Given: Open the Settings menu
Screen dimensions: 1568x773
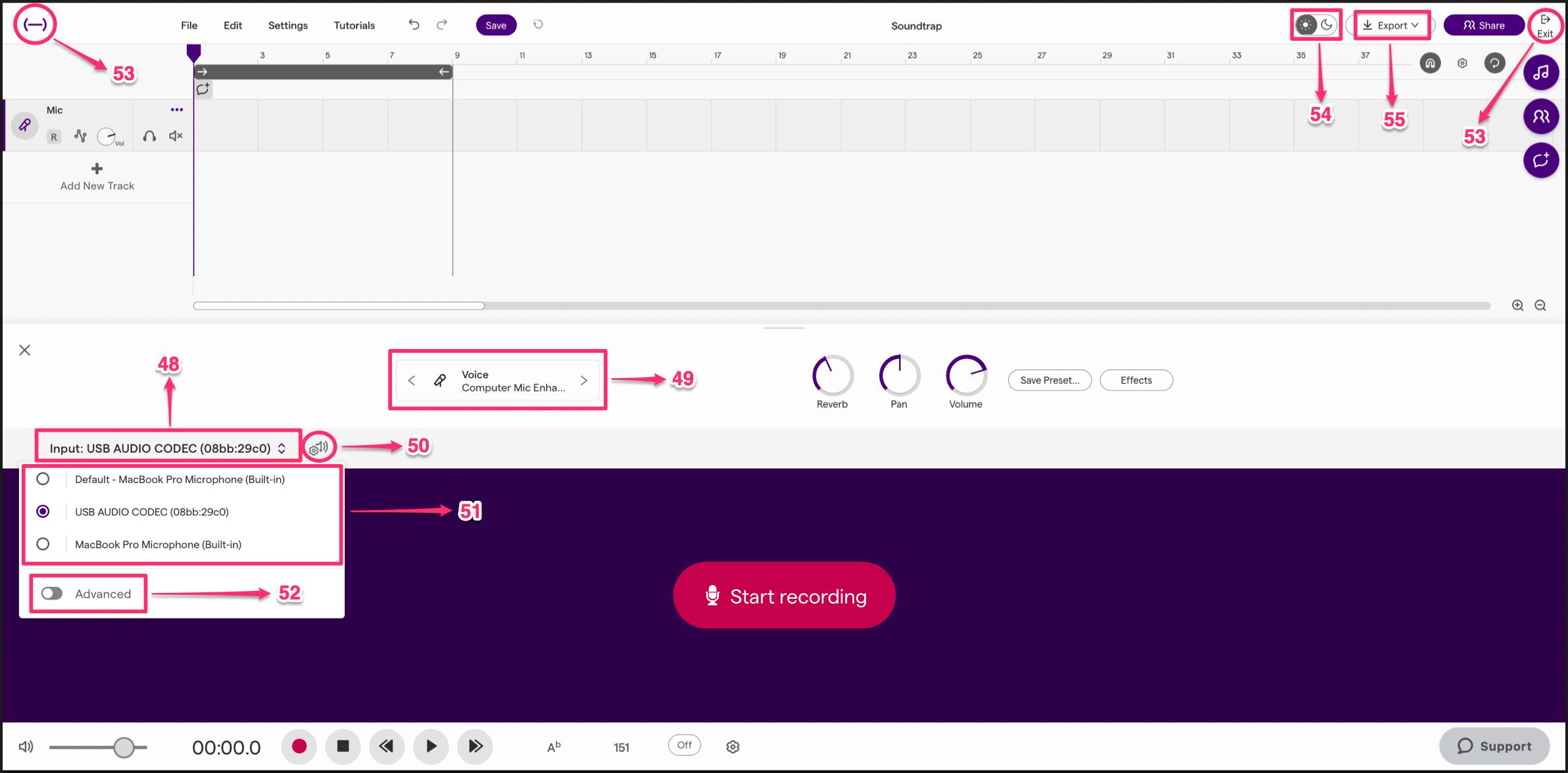Looking at the screenshot, I should (x=287, y=25).
